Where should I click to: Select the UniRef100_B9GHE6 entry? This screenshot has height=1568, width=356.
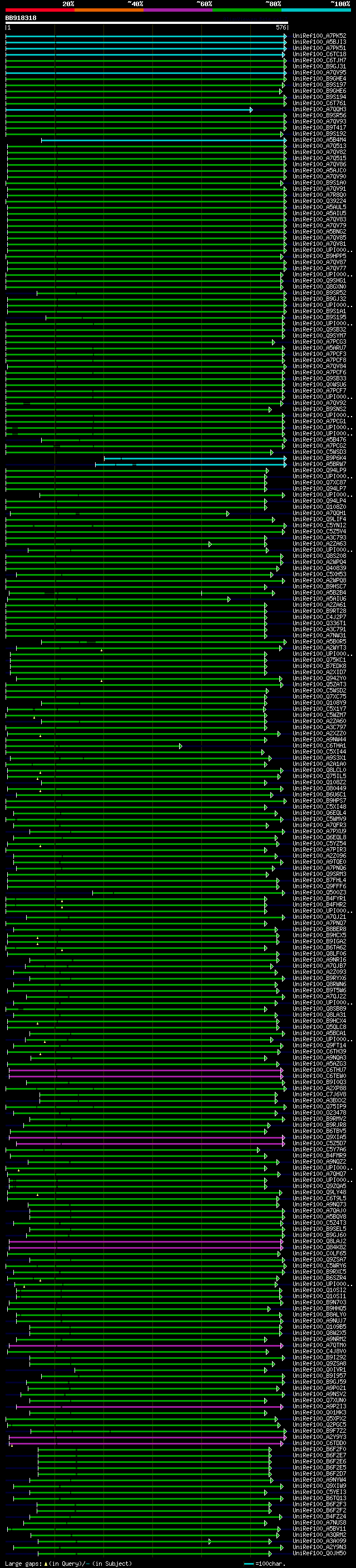[x=319, y=91]
